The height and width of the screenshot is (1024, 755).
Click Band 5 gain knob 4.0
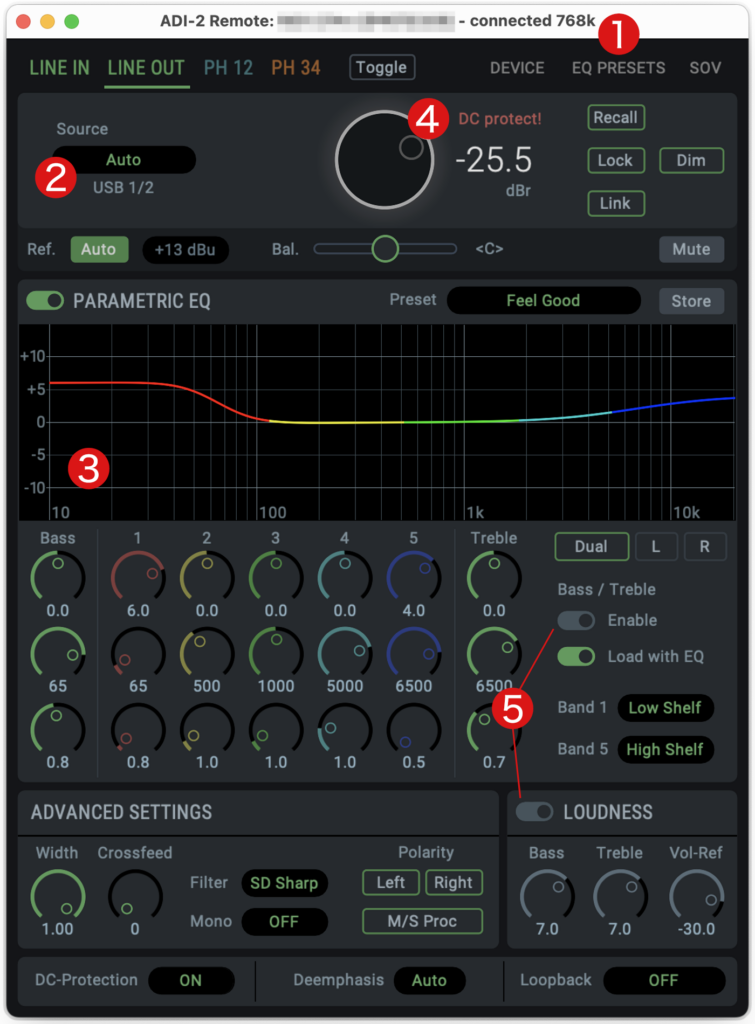click(413, 577)
